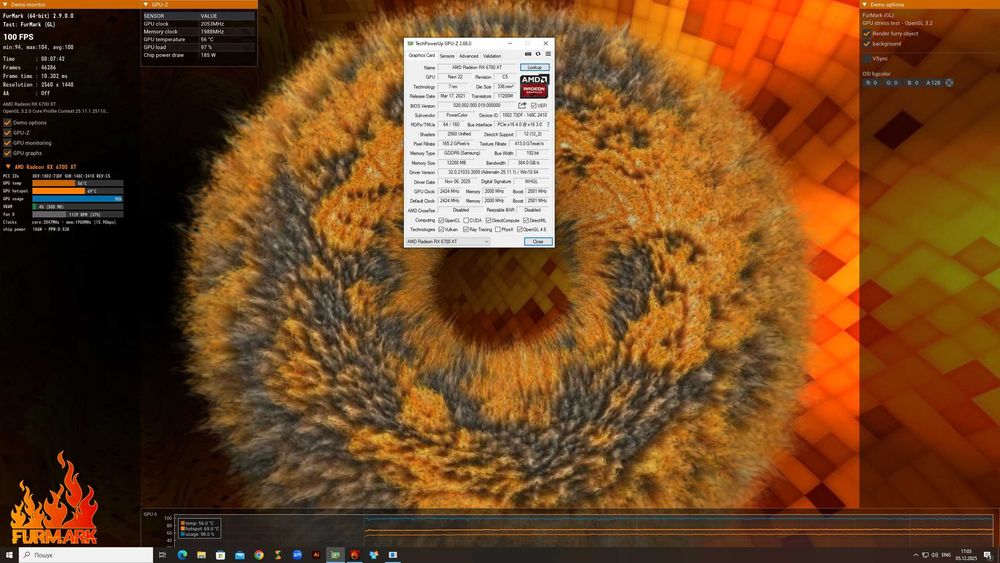Show hidden tray icons chevron

916,555
